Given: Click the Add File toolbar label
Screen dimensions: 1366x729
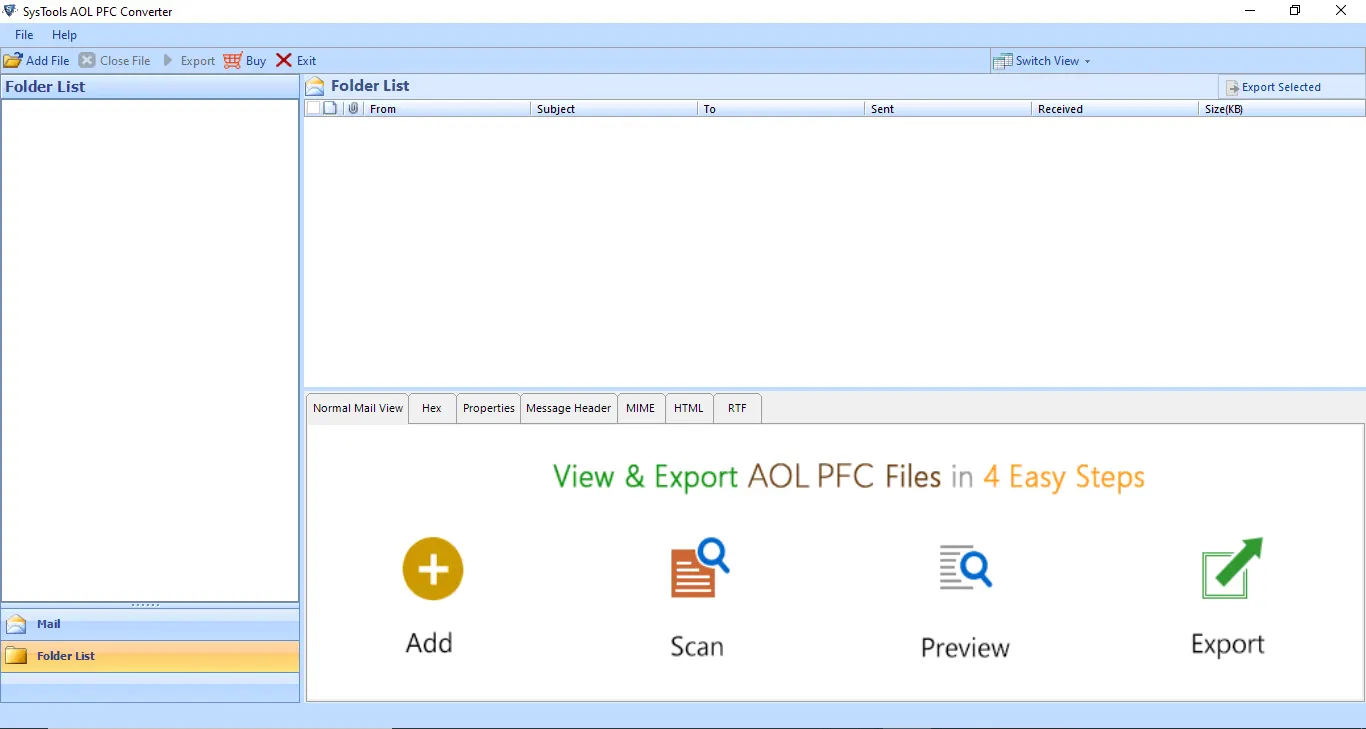Looking at the screenshot, I should pyautogui.click(x=48, y=61).
